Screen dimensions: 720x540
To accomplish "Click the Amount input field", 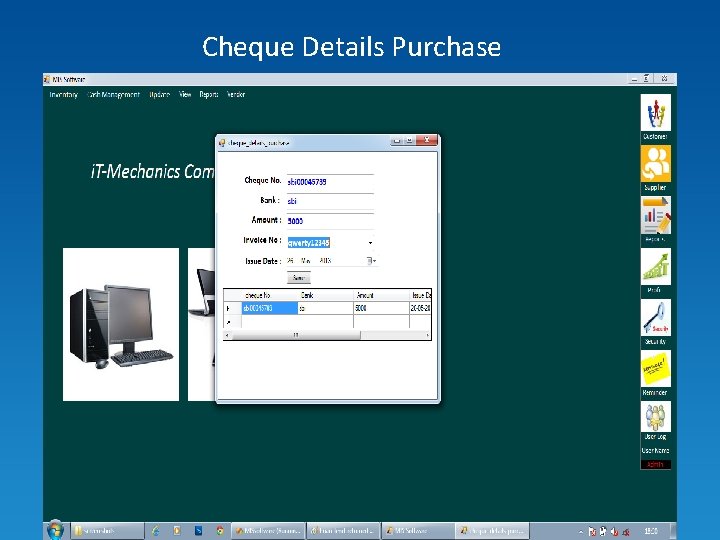I will pos(330,221).
